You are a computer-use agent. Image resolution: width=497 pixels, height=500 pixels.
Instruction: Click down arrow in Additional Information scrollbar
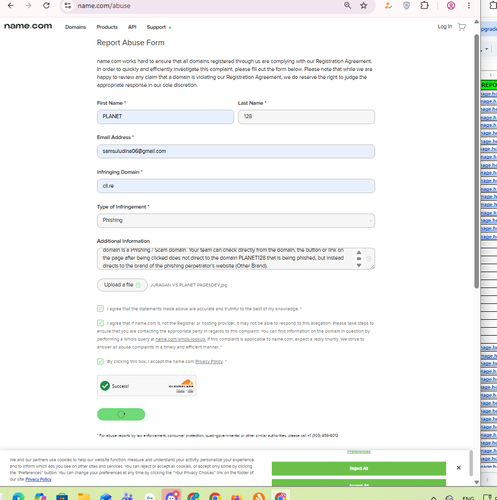point(359,265)
